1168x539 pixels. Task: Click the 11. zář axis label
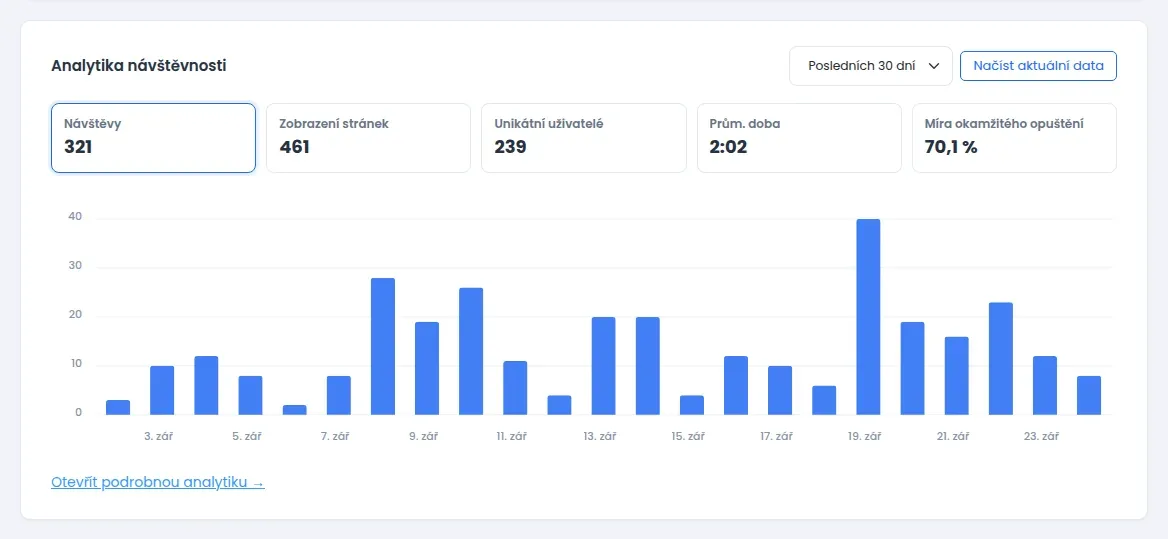tap(512, 436)
